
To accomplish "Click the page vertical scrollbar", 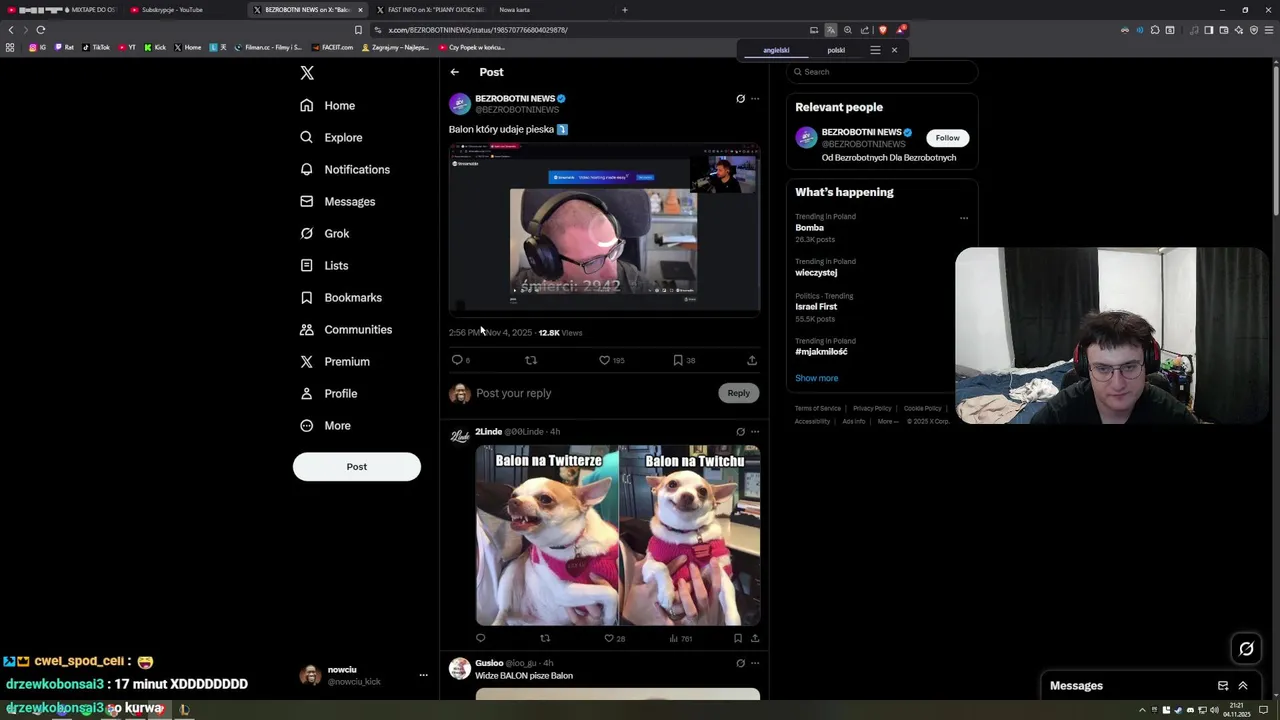I will pyautogui.click(x=1276, y=380).
